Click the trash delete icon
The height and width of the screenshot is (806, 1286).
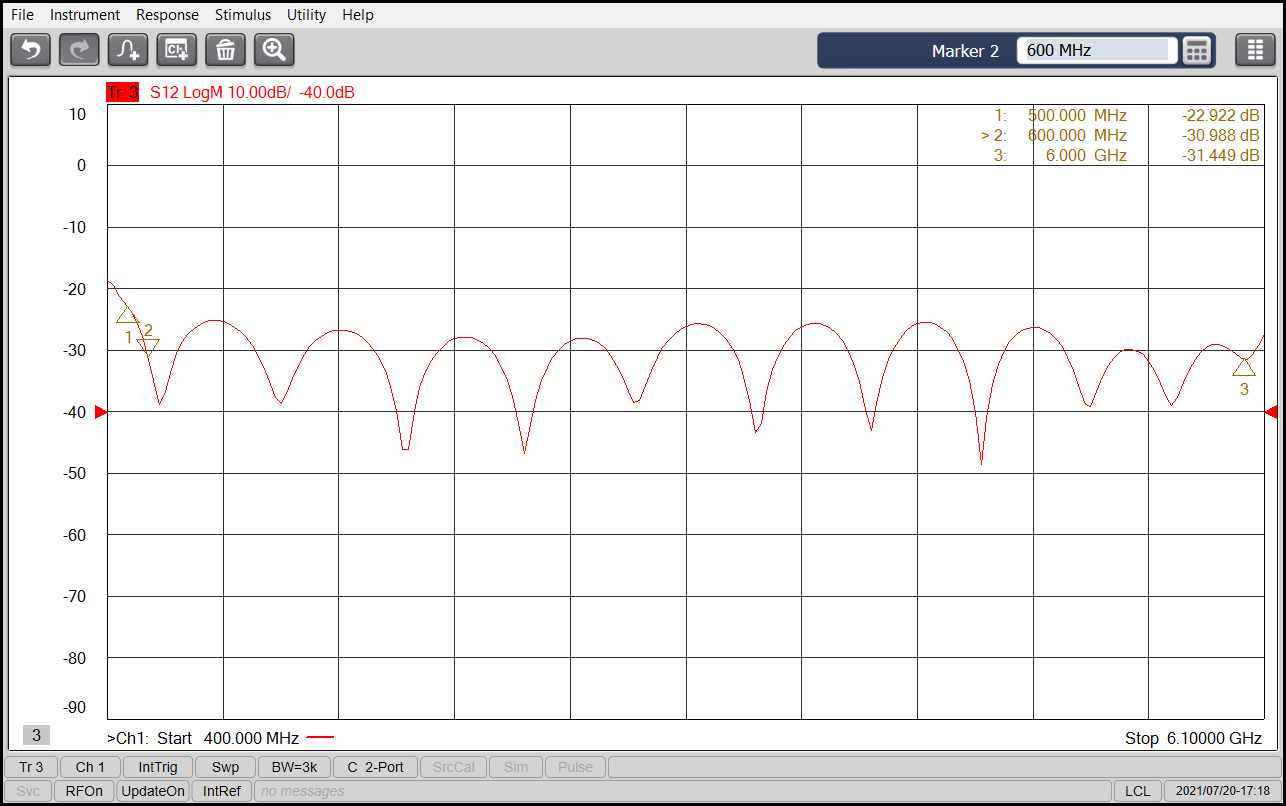point(225,49)
